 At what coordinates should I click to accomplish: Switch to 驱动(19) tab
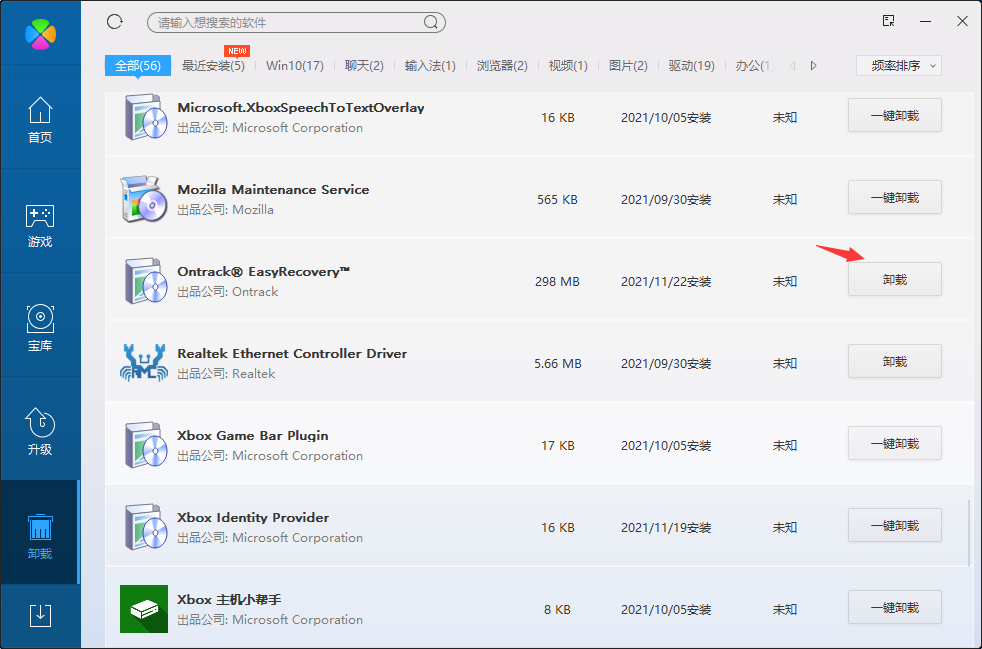(691, 65)
